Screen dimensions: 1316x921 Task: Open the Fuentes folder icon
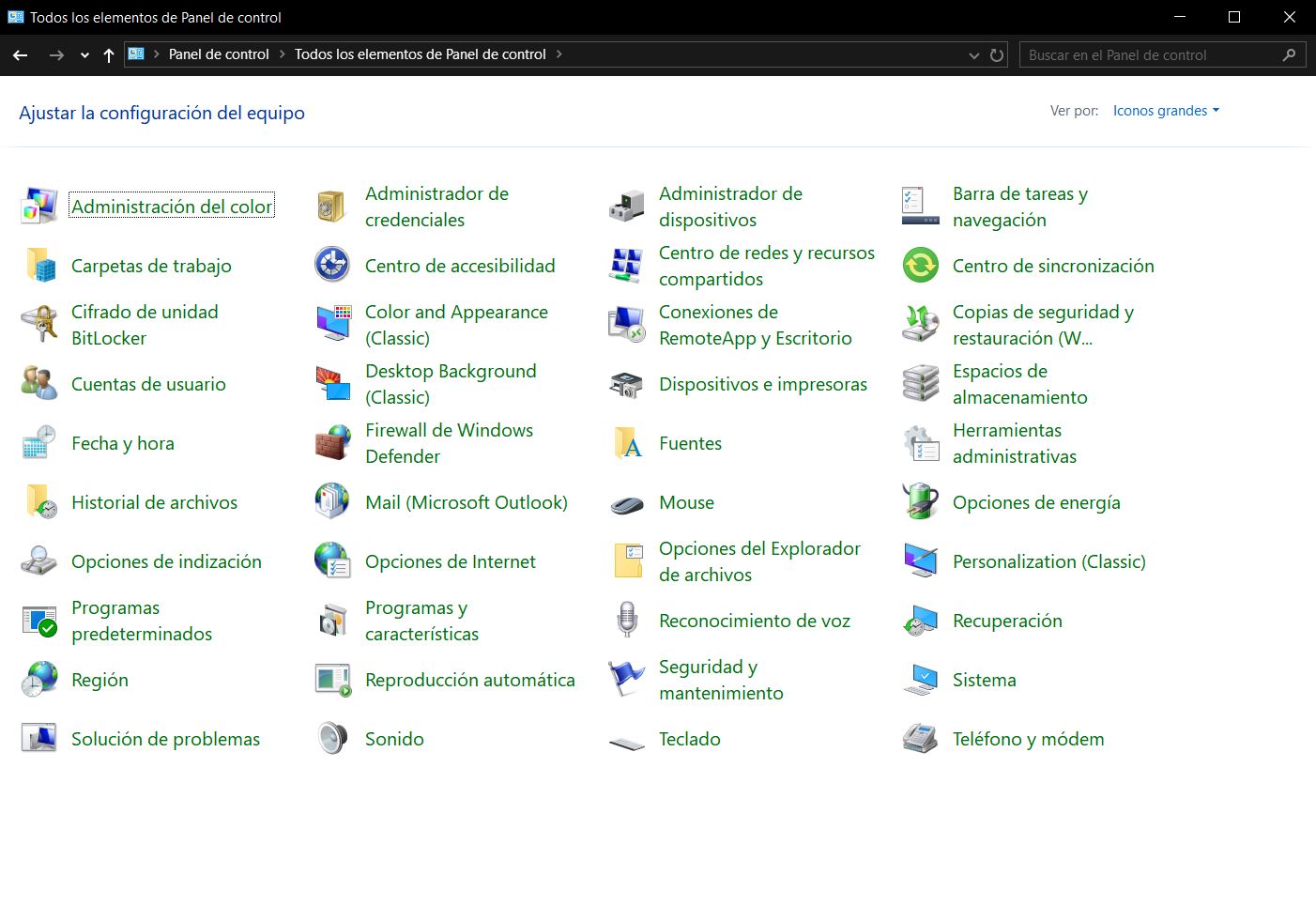pos(626,443)
